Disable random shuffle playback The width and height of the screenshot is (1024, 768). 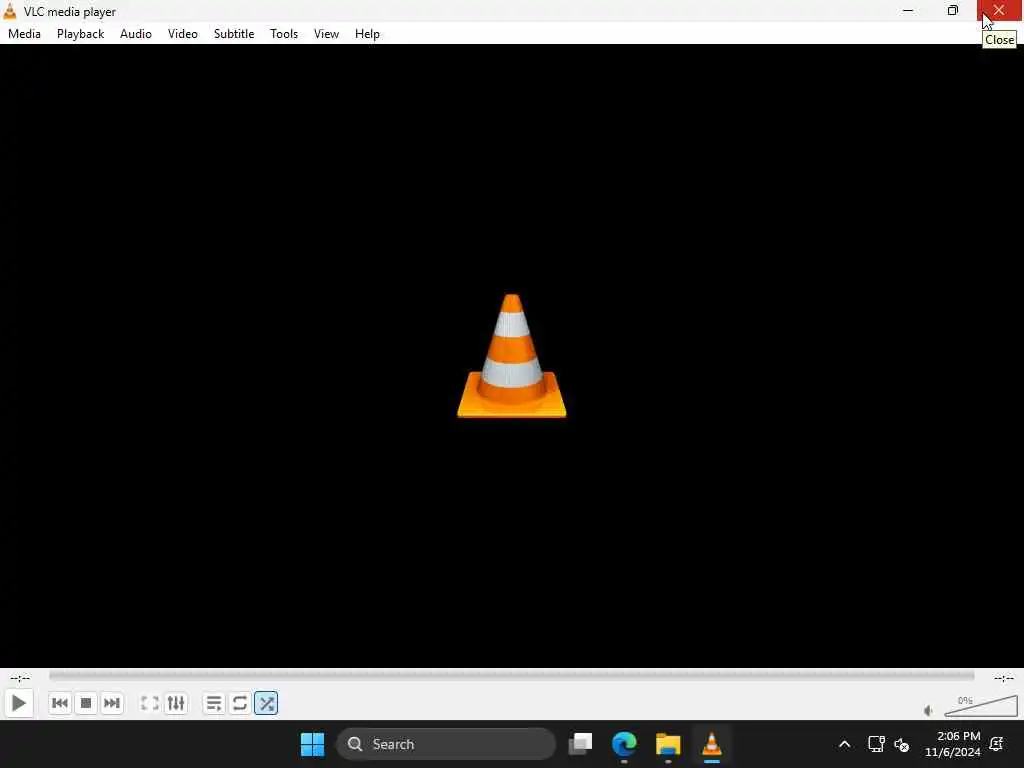click(x=266, y=703)
